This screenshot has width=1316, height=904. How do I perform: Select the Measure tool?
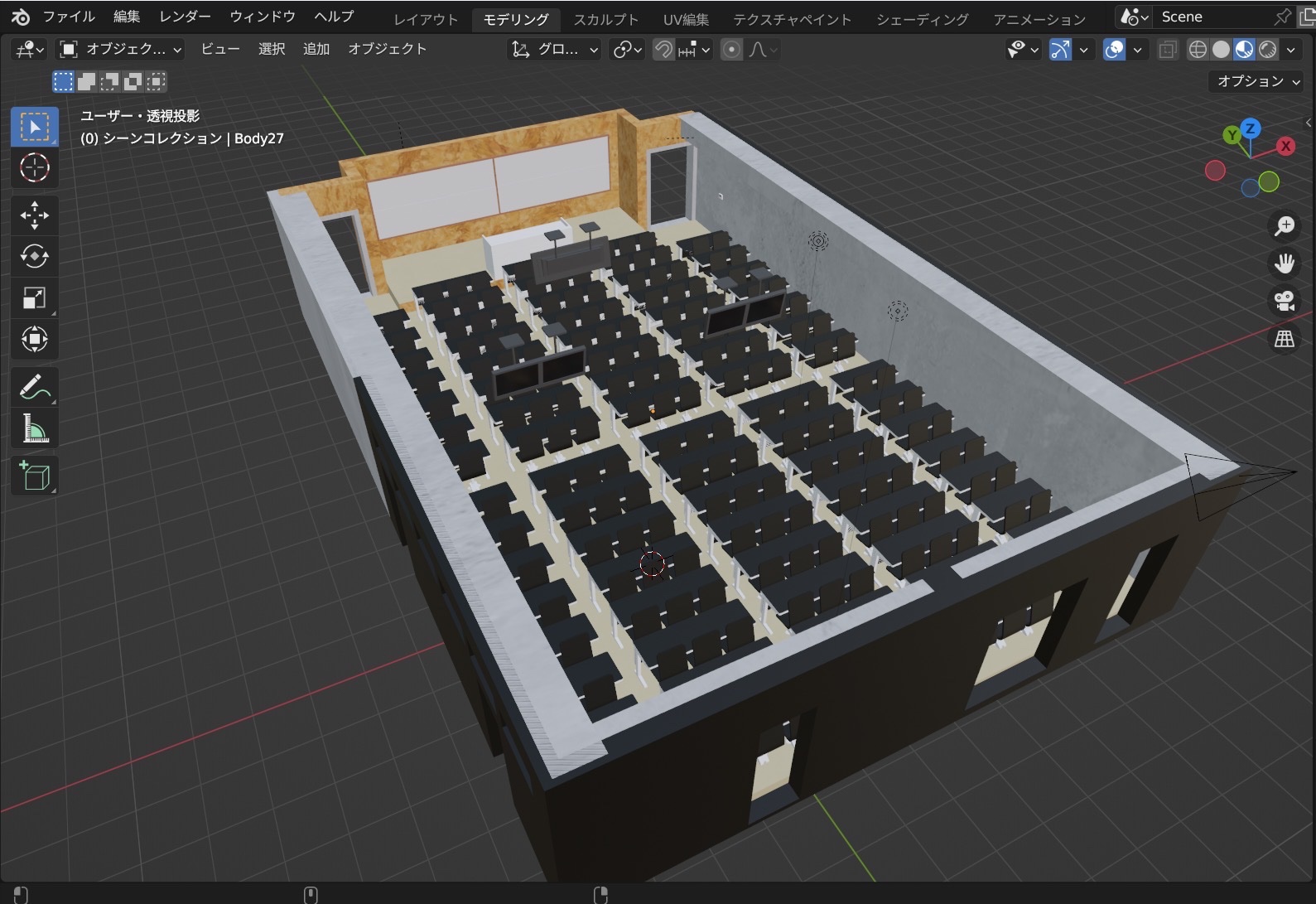click(x=35, y=428)
